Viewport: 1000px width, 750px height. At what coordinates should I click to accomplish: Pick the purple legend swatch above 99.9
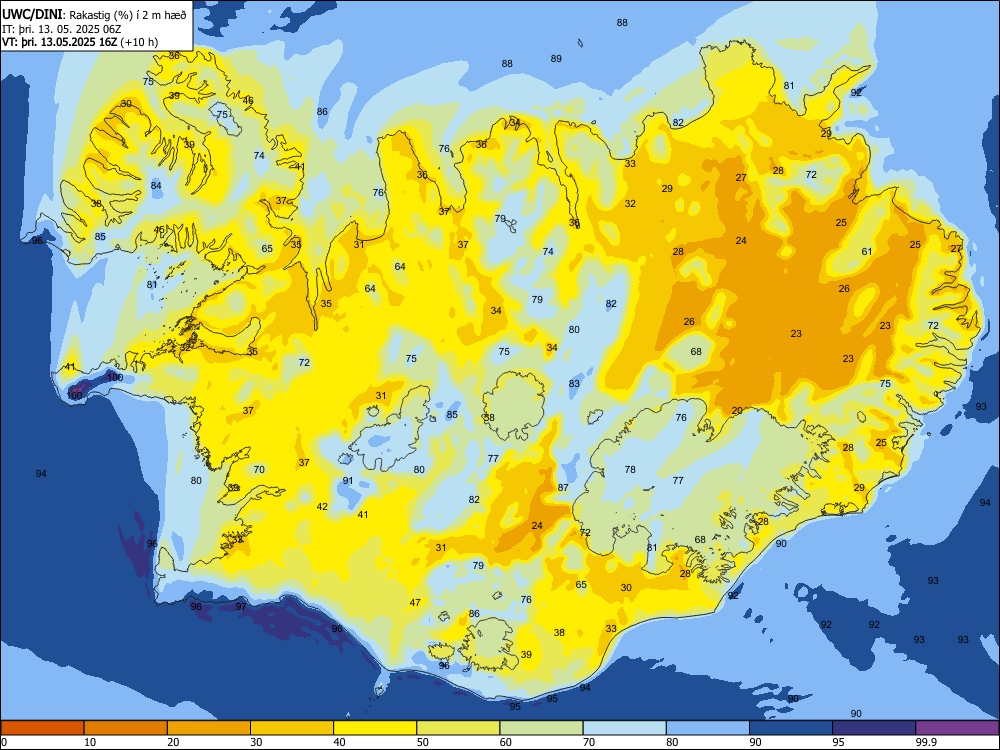[957, 728]
